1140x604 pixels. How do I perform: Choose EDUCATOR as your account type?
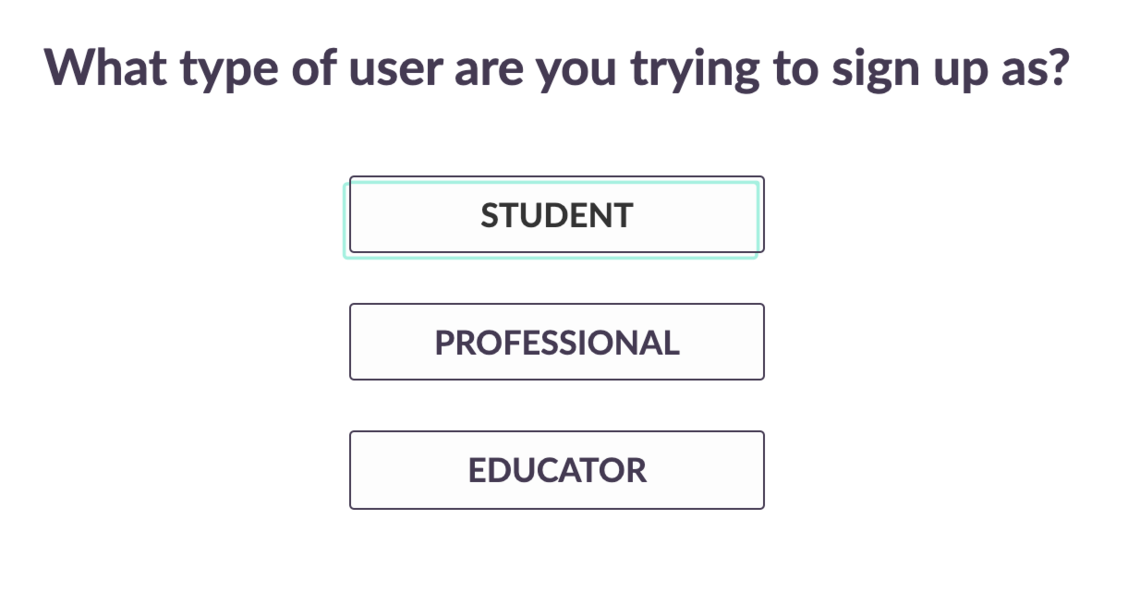[x=556, y=470]
